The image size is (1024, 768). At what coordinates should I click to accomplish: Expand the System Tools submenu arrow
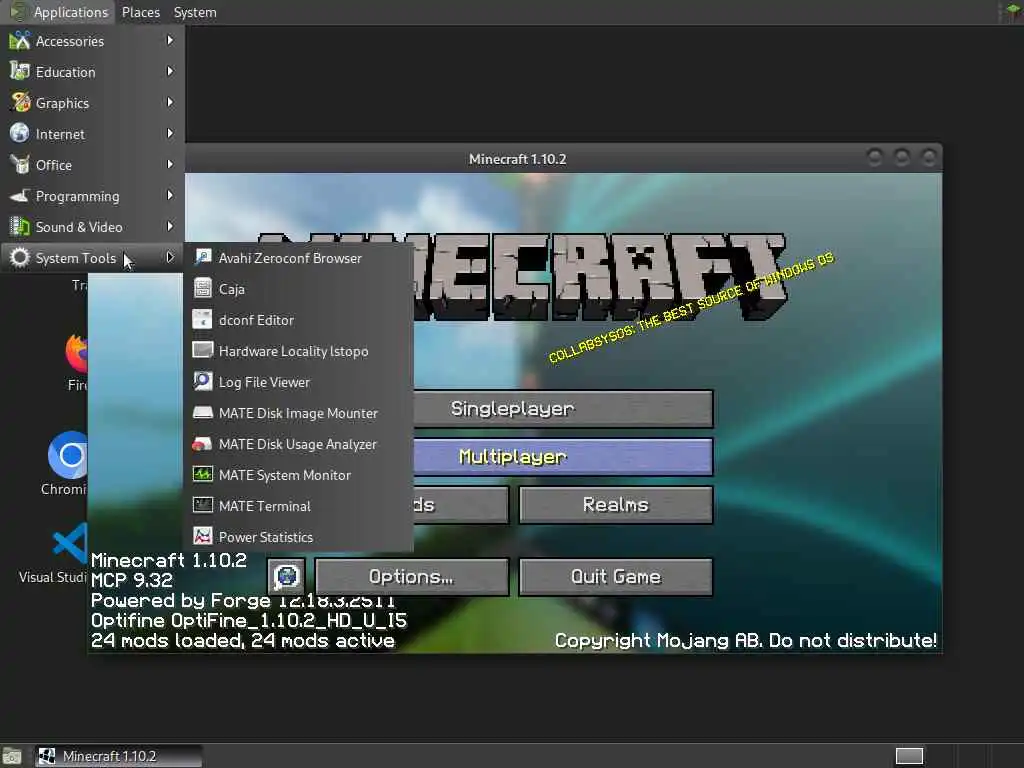point(170,257)
